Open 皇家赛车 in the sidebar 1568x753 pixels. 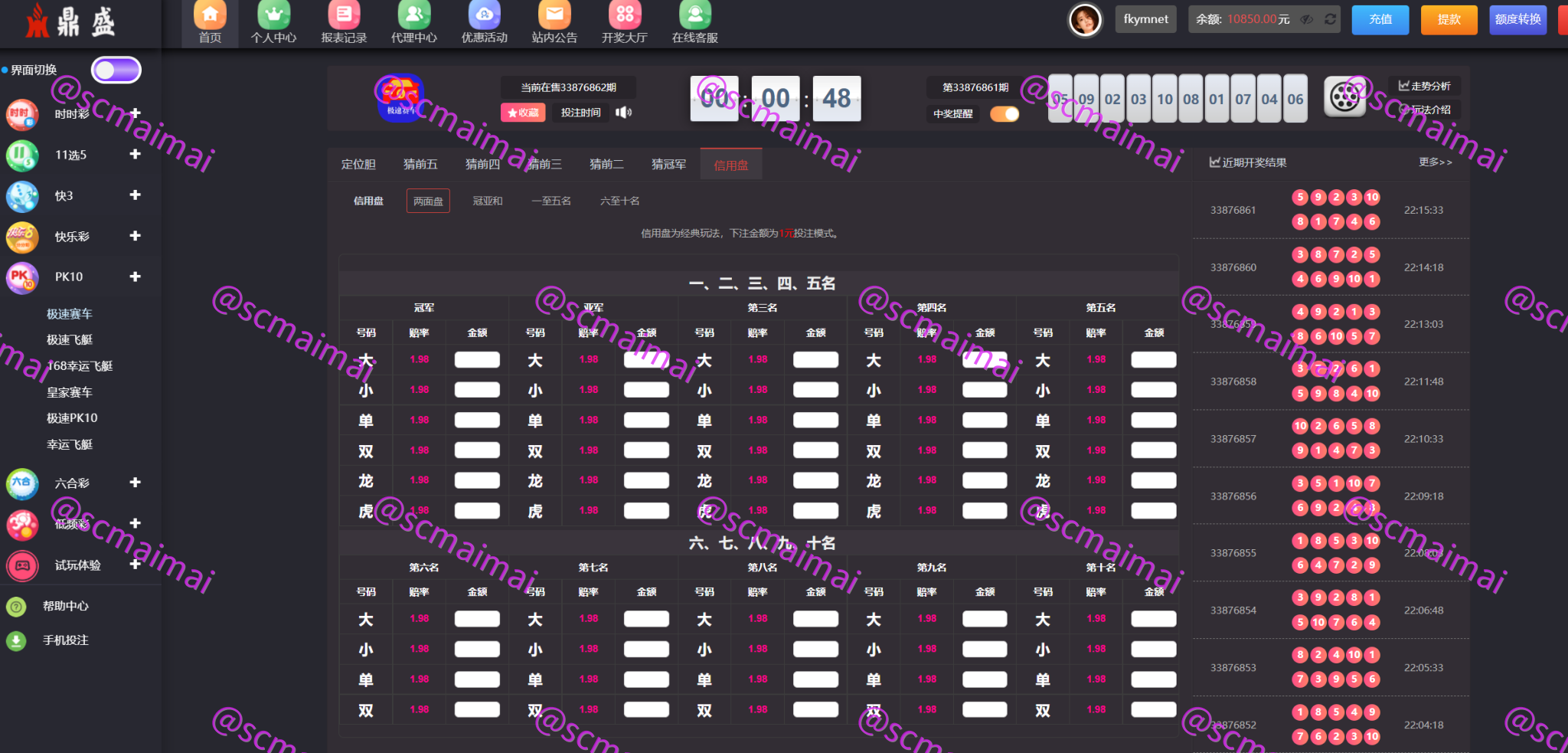[x=70, y=392]
